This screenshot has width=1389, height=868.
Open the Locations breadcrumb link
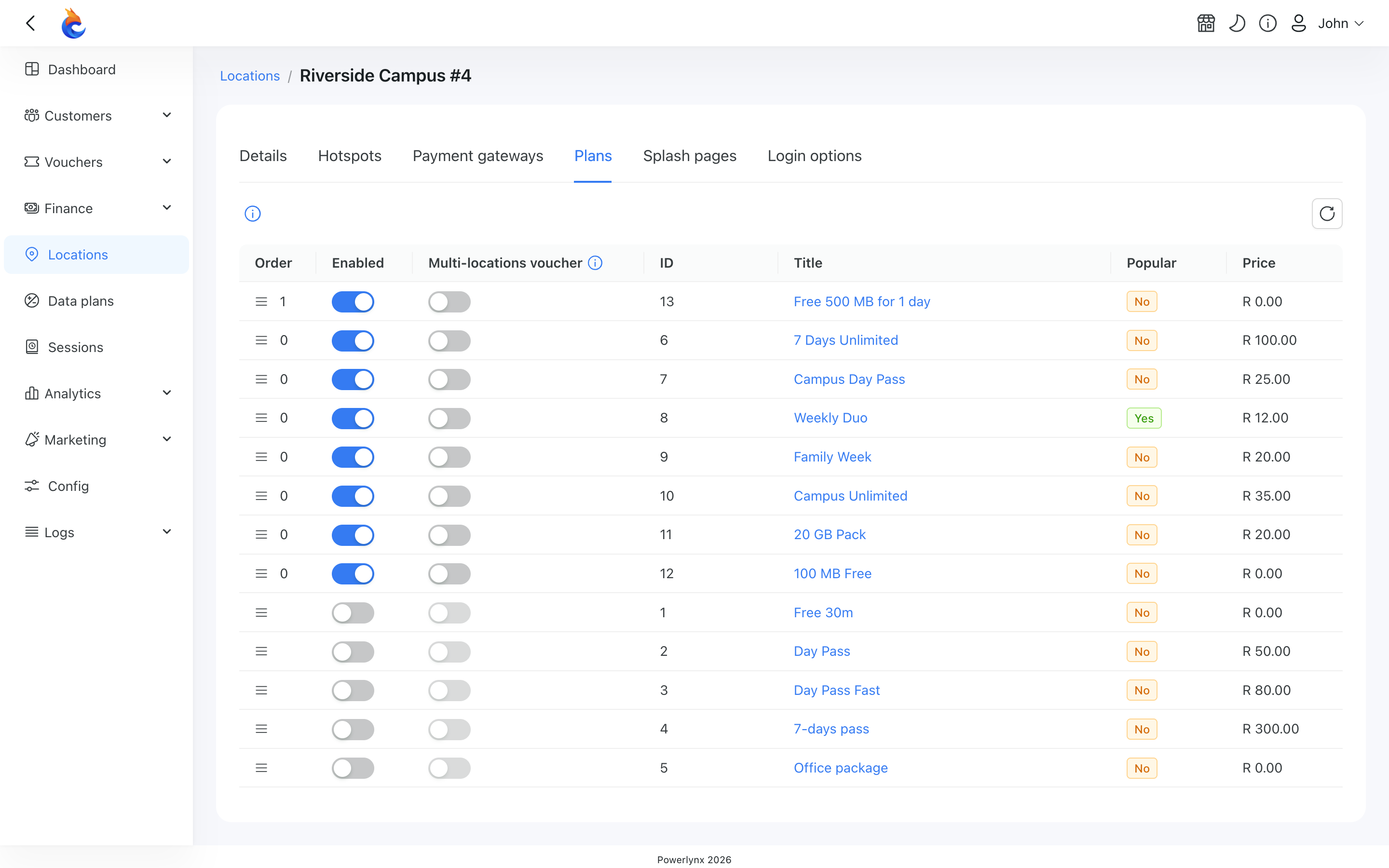(250, 76)
